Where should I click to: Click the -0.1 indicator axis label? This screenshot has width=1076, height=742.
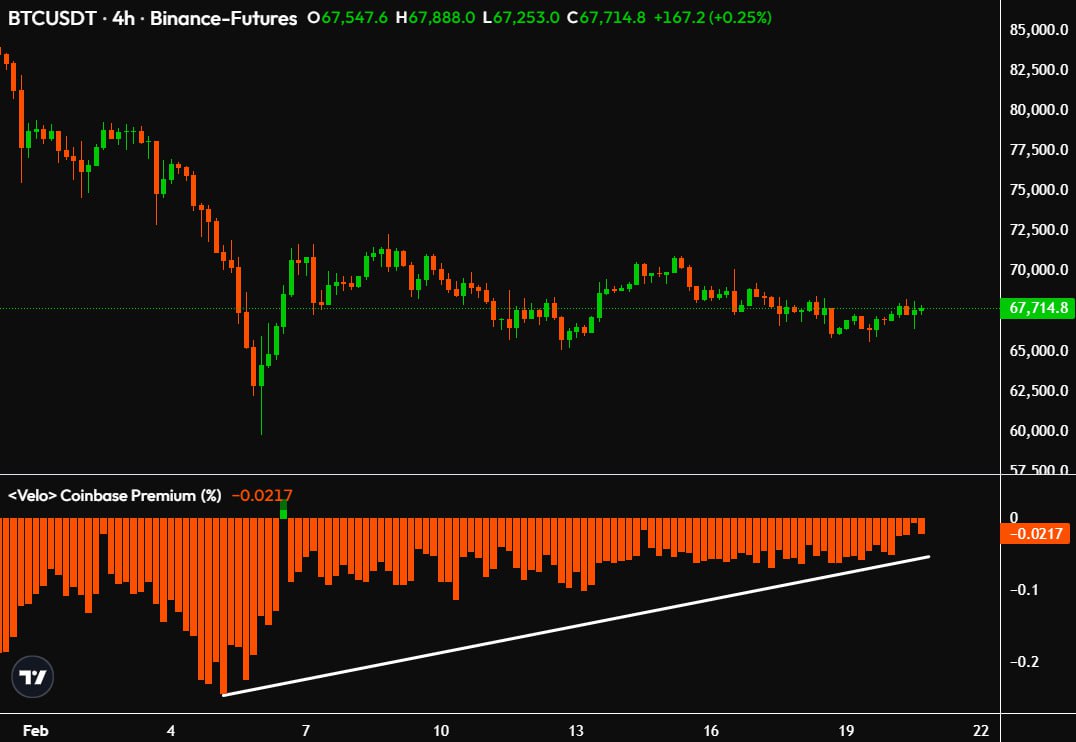click(1024, 590)
